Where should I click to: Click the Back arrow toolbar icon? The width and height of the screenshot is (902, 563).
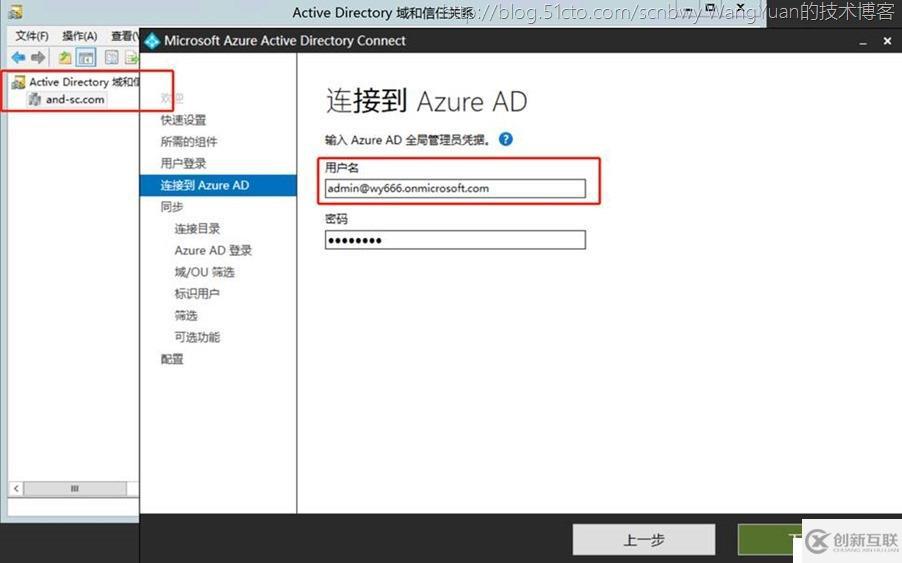pos(17,58)
